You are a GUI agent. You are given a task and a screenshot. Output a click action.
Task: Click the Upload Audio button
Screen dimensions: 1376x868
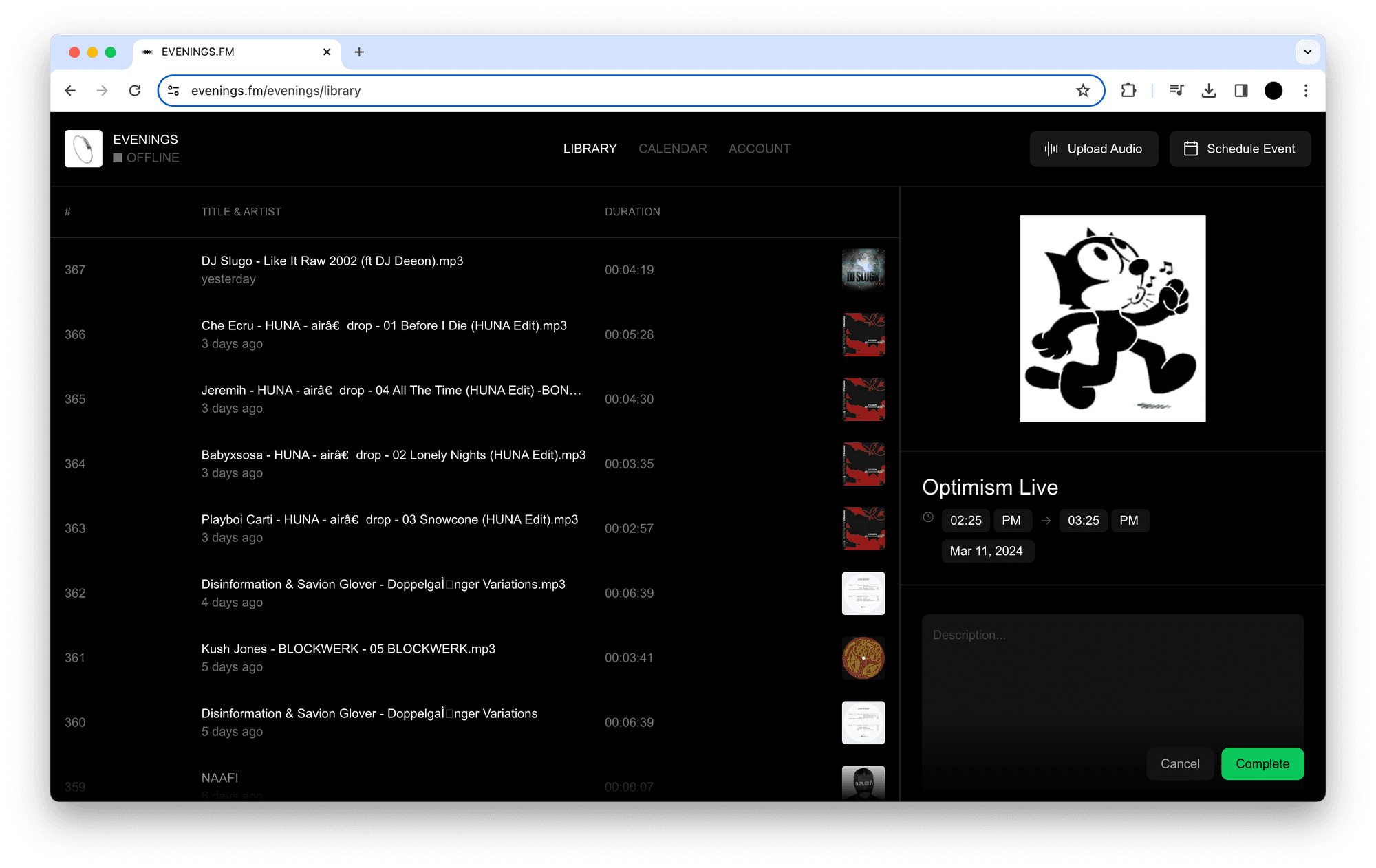coord(1094,149)
